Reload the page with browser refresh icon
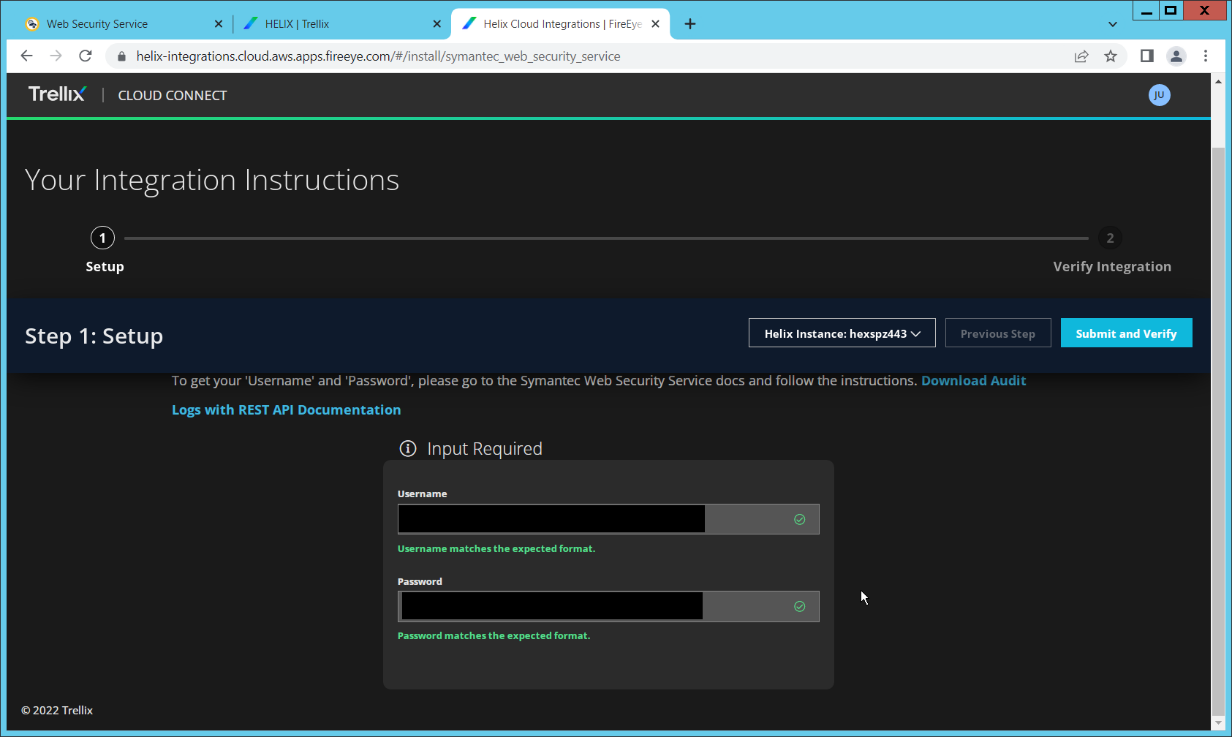 (85, 56)
